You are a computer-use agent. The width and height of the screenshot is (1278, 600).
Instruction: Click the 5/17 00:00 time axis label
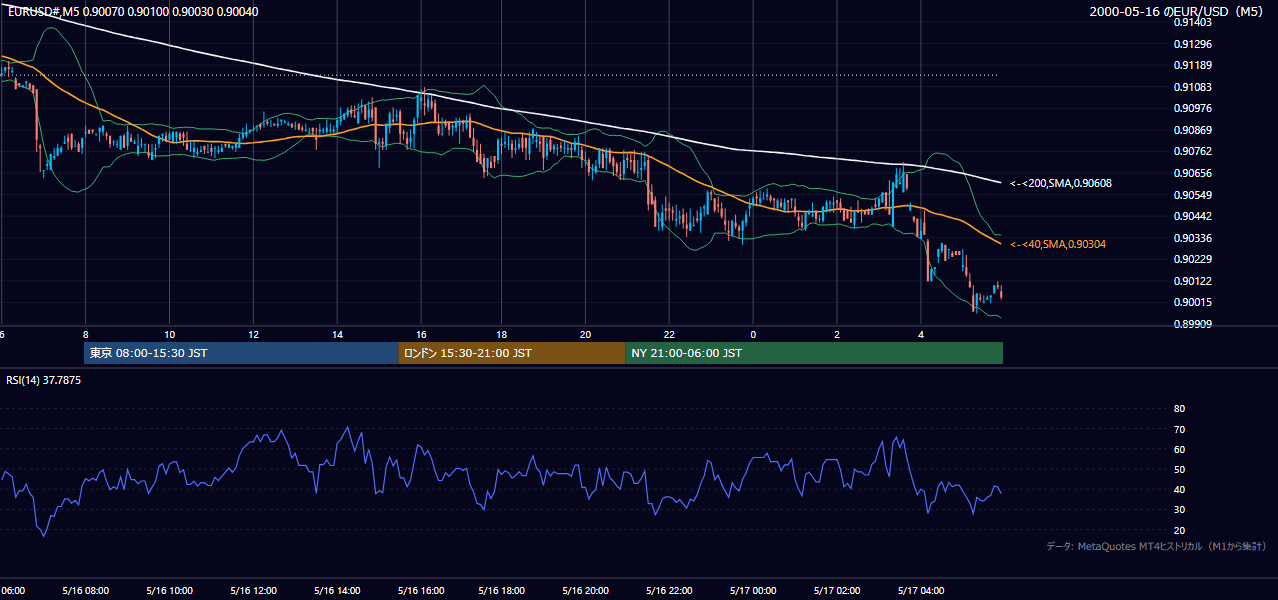tap(755, 591)
